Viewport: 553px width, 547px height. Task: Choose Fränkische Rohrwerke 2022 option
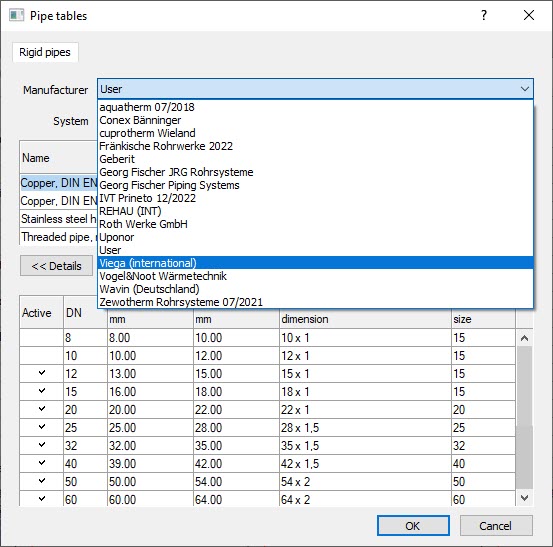(x=315, y=146)
